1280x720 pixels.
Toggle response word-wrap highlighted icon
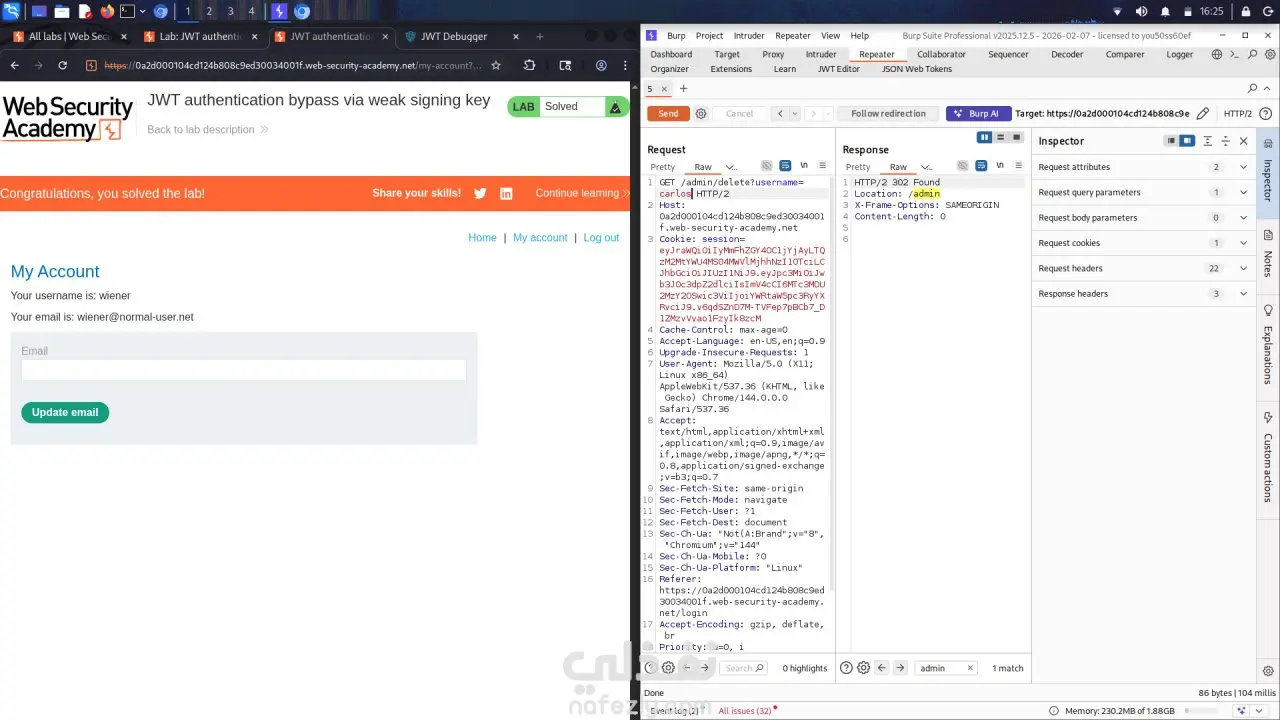click(980, 166)
